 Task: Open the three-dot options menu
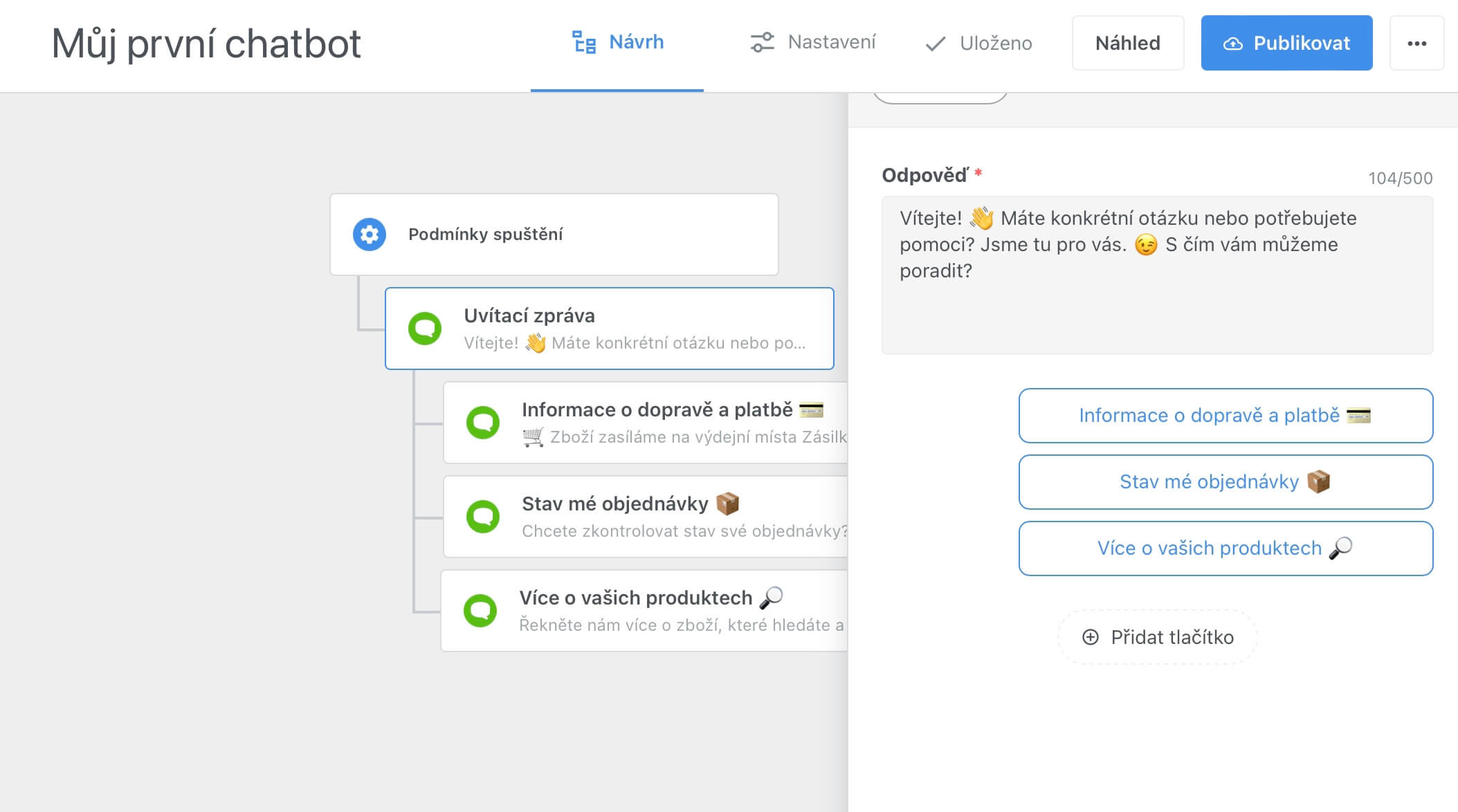click(x=1417, y=43)
